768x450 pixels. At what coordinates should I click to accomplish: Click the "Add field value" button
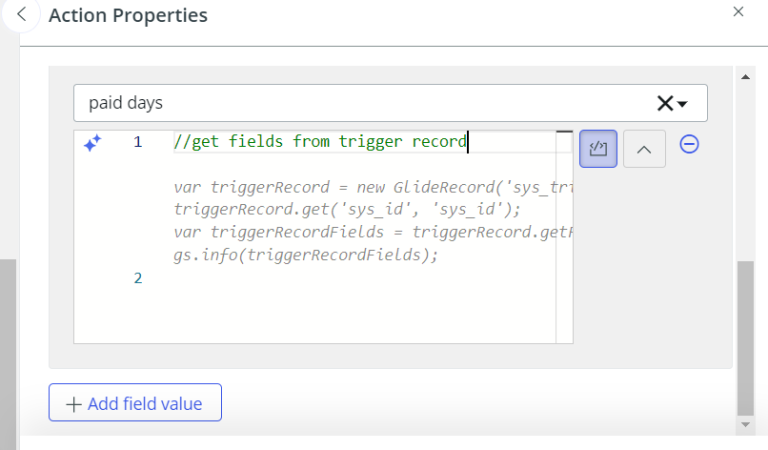click(x=135, y=403)
